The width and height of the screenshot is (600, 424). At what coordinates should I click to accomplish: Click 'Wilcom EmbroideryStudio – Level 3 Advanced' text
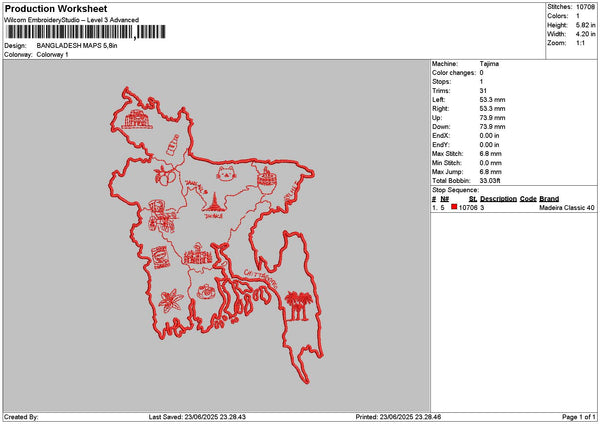pos(72,20)
